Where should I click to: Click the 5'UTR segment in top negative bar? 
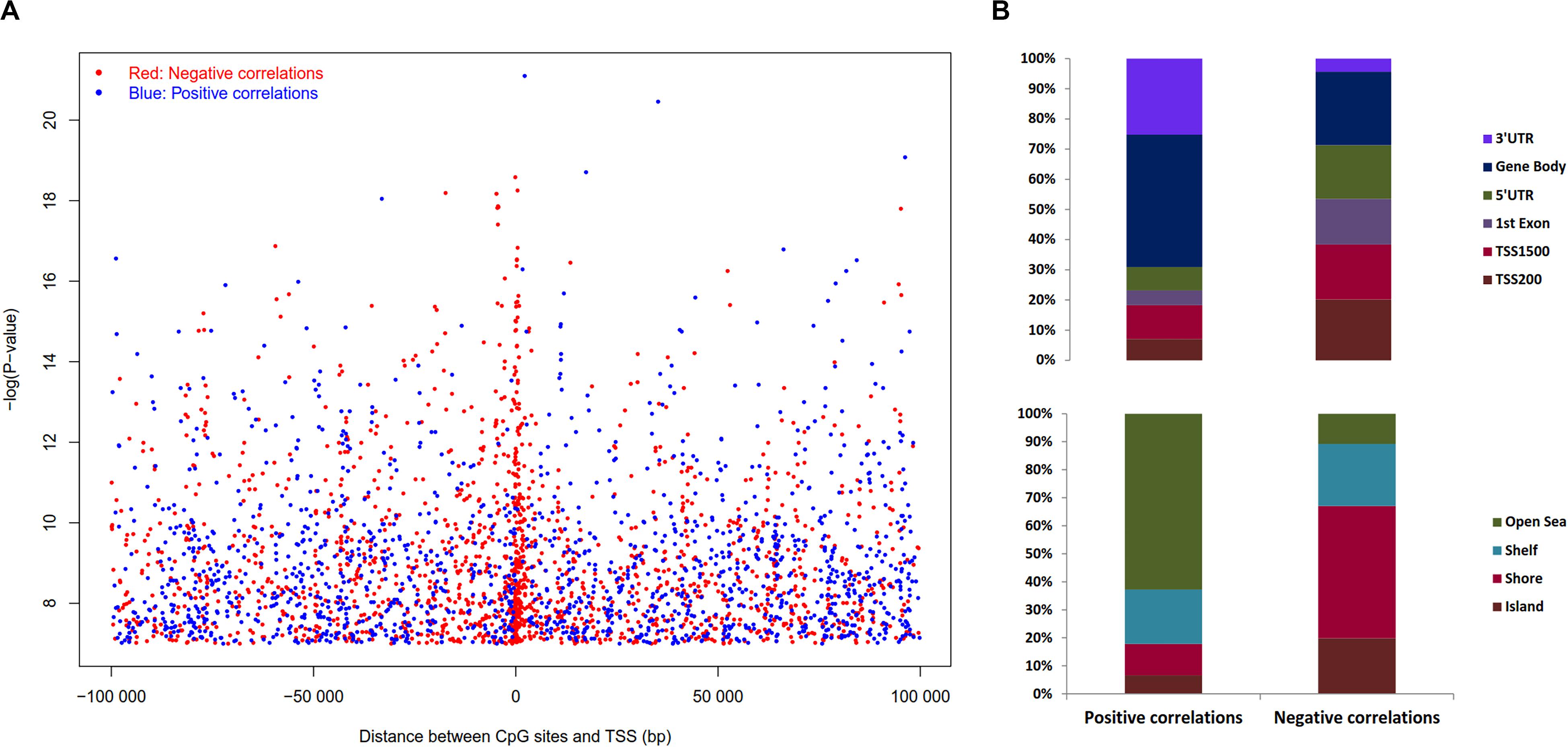click(x=1353, y=172)
